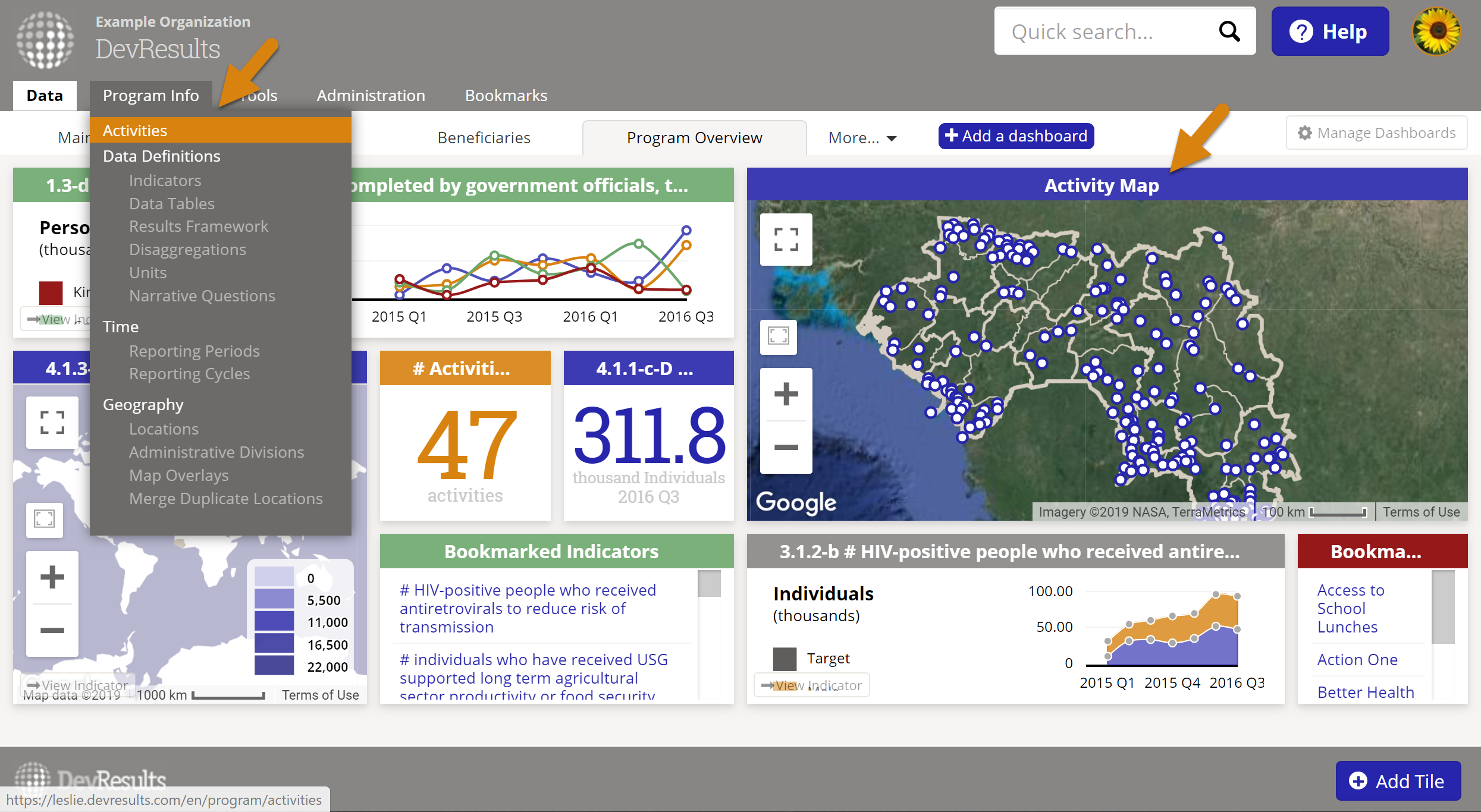The width and height of the screenshot is (1481, 812).
Task: Click world map fit-bounds icon
Action: [45, 519]
